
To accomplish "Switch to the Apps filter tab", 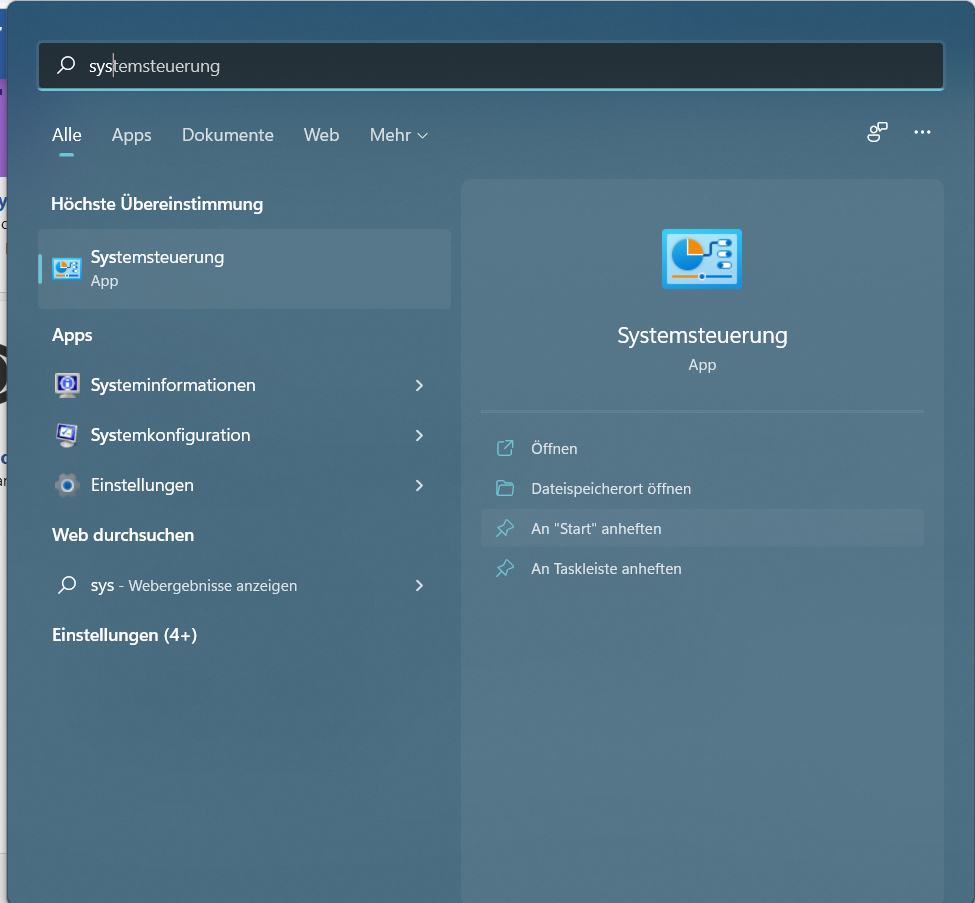I will coord(131,135).
